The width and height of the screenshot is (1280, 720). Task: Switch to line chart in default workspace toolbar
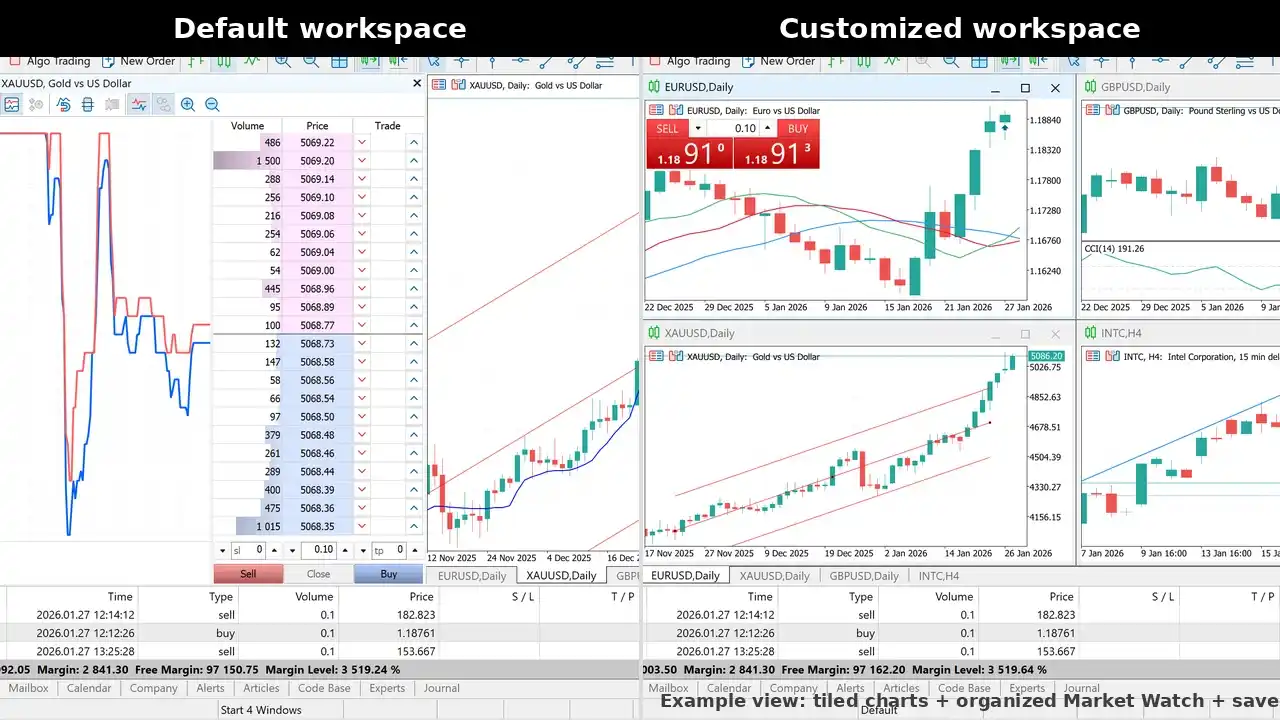tap(252, 61)
